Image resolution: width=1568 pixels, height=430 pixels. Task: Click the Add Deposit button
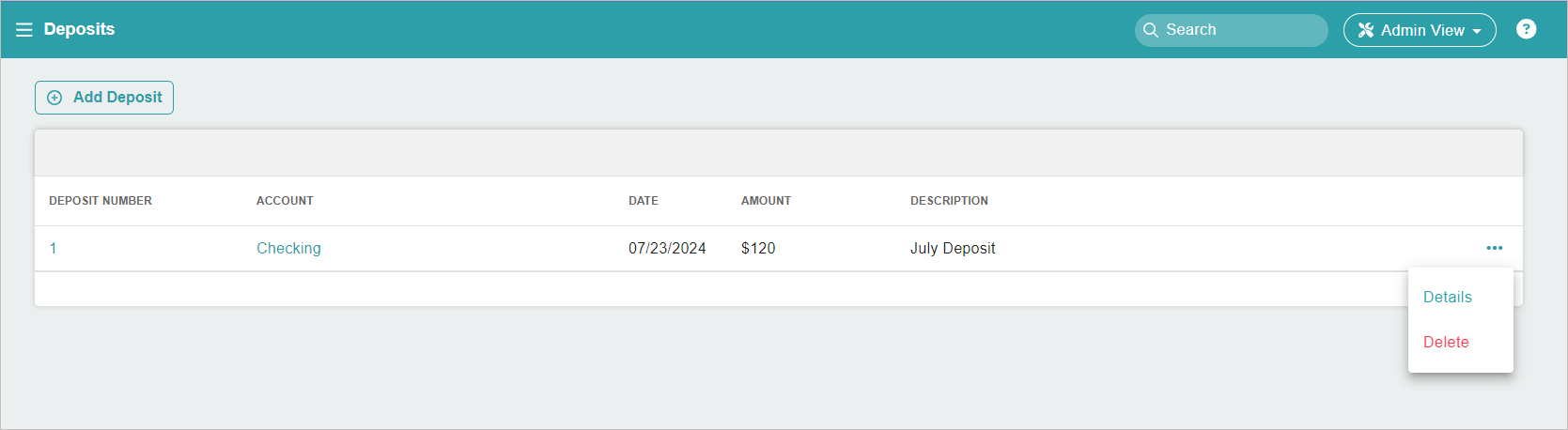tap(104, 98)
